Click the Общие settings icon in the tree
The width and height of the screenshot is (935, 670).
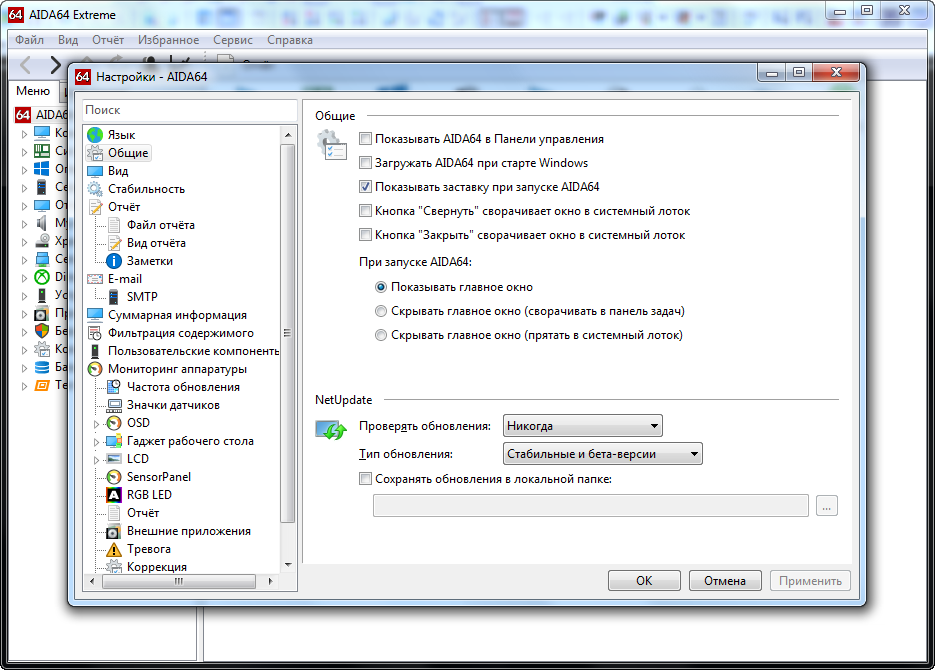pyautogui.click(x=95, y=153)
